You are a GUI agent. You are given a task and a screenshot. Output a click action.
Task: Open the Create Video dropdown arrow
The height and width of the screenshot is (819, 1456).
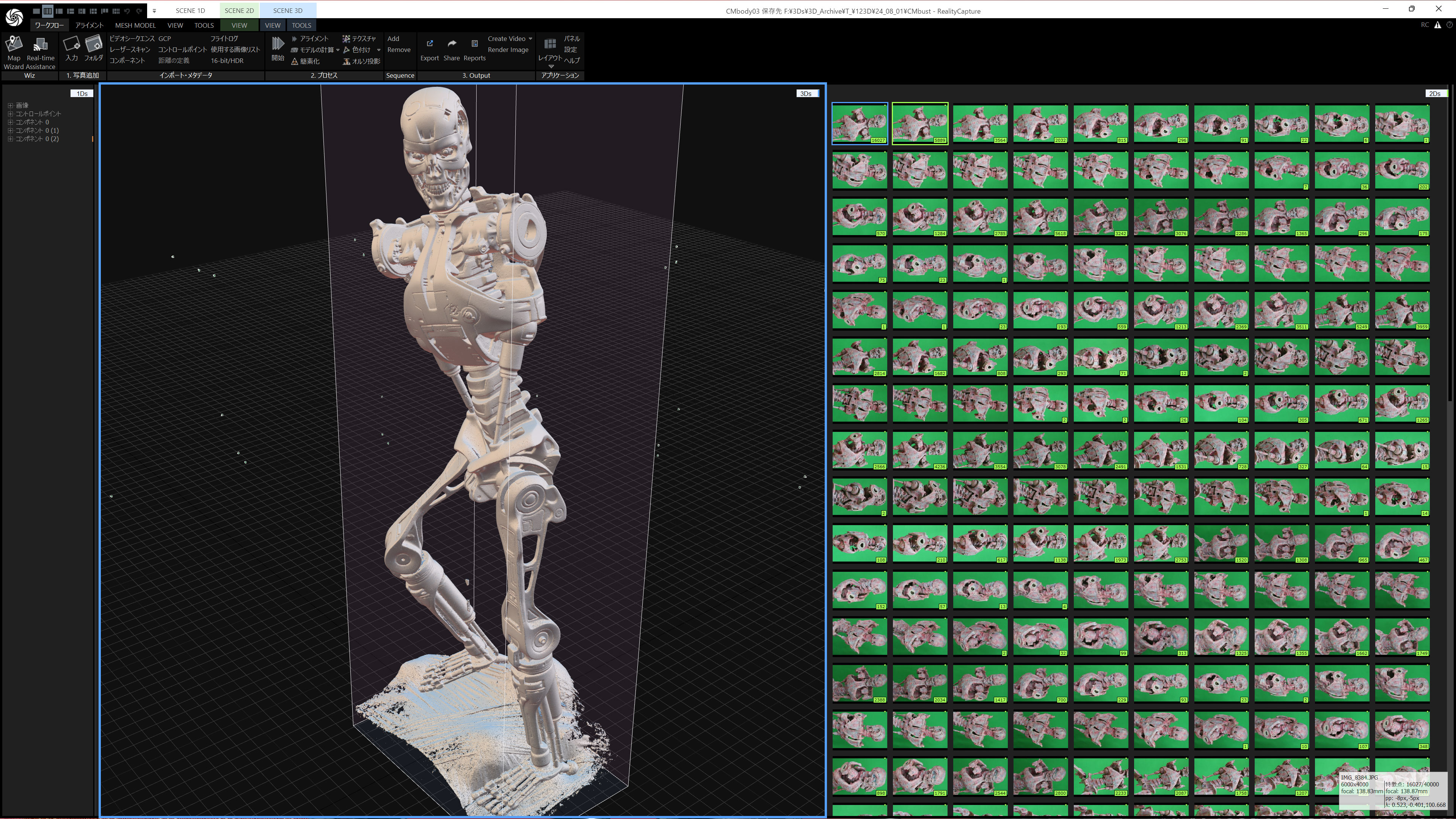point(530,39)
